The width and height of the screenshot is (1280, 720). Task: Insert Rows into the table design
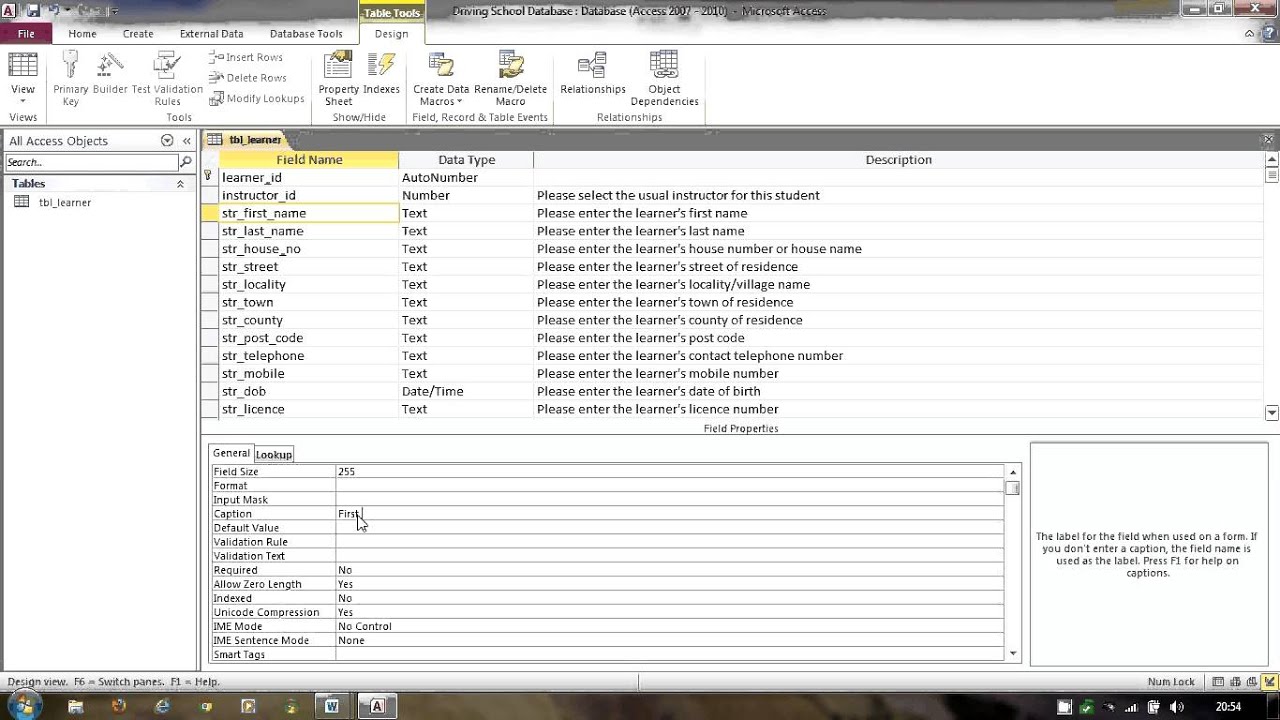coord(246,58)
